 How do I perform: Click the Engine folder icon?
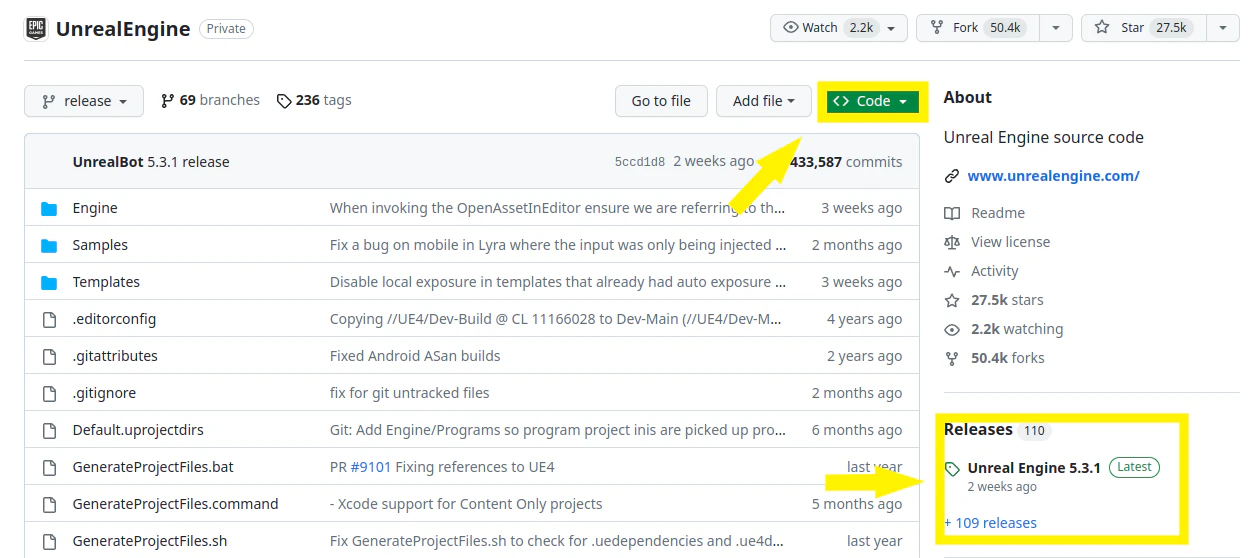pyautogui.click(x=49, y=208)
